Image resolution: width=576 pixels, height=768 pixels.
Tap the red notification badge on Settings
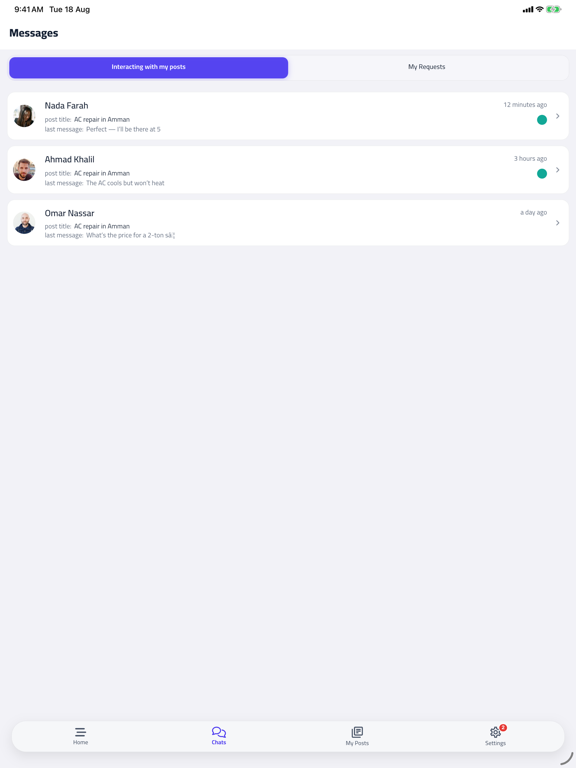click(x=503, y=727)
